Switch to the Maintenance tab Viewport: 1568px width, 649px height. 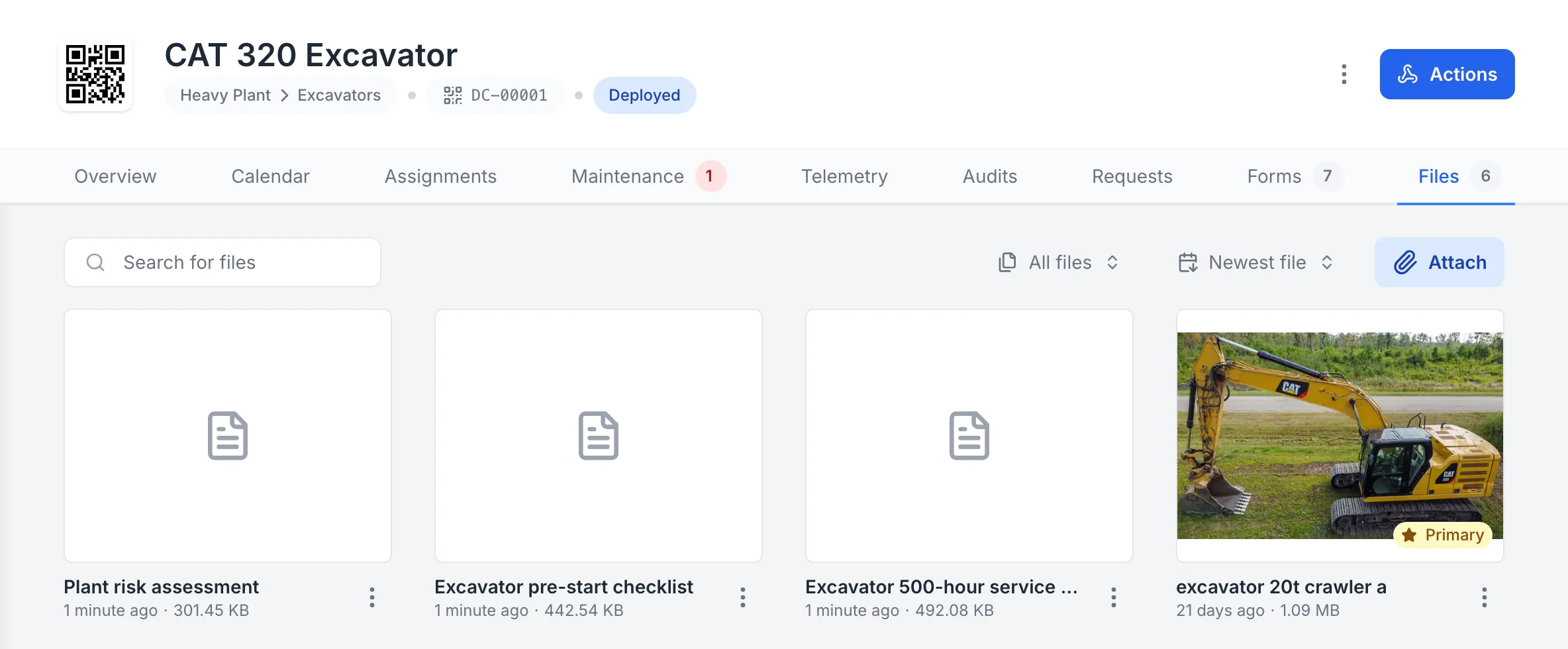(648, 176)
